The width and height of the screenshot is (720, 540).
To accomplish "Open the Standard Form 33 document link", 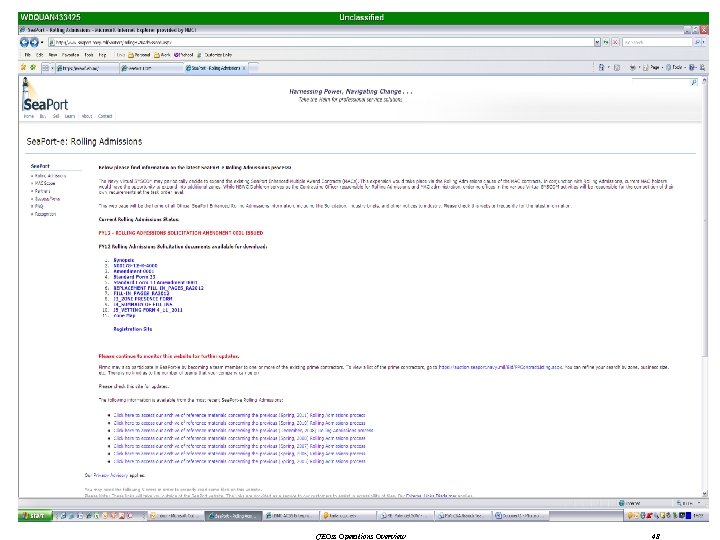I will [x=134, y=277].
